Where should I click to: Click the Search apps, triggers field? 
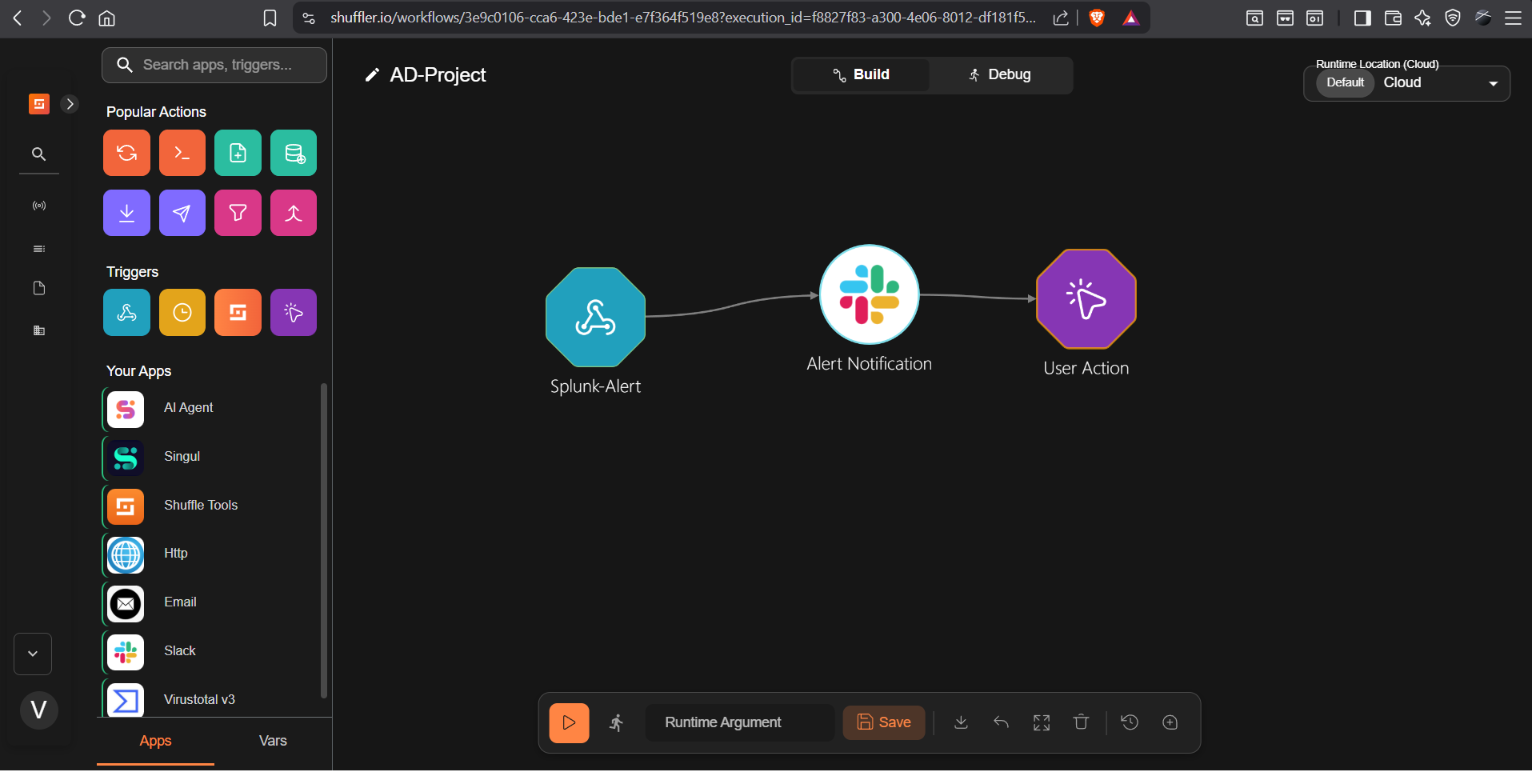pyautogui.click(x=214, y=65)
